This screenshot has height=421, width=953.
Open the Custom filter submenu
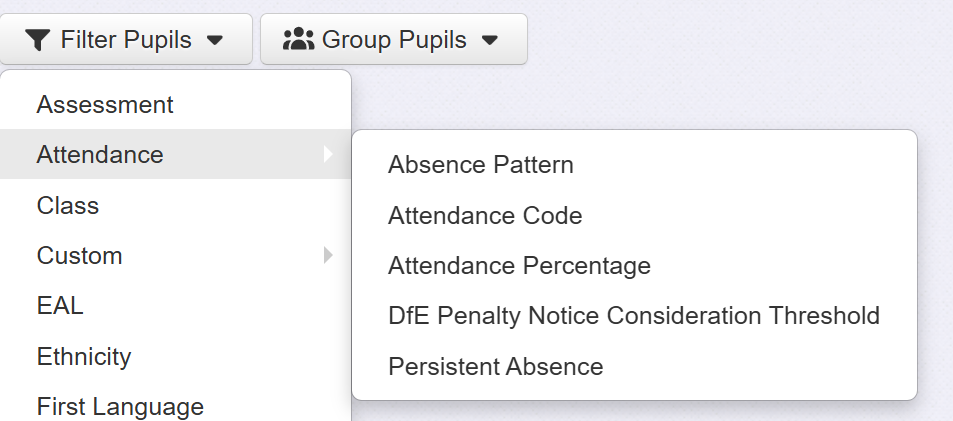pyautogui.click(x=80, y=255)
